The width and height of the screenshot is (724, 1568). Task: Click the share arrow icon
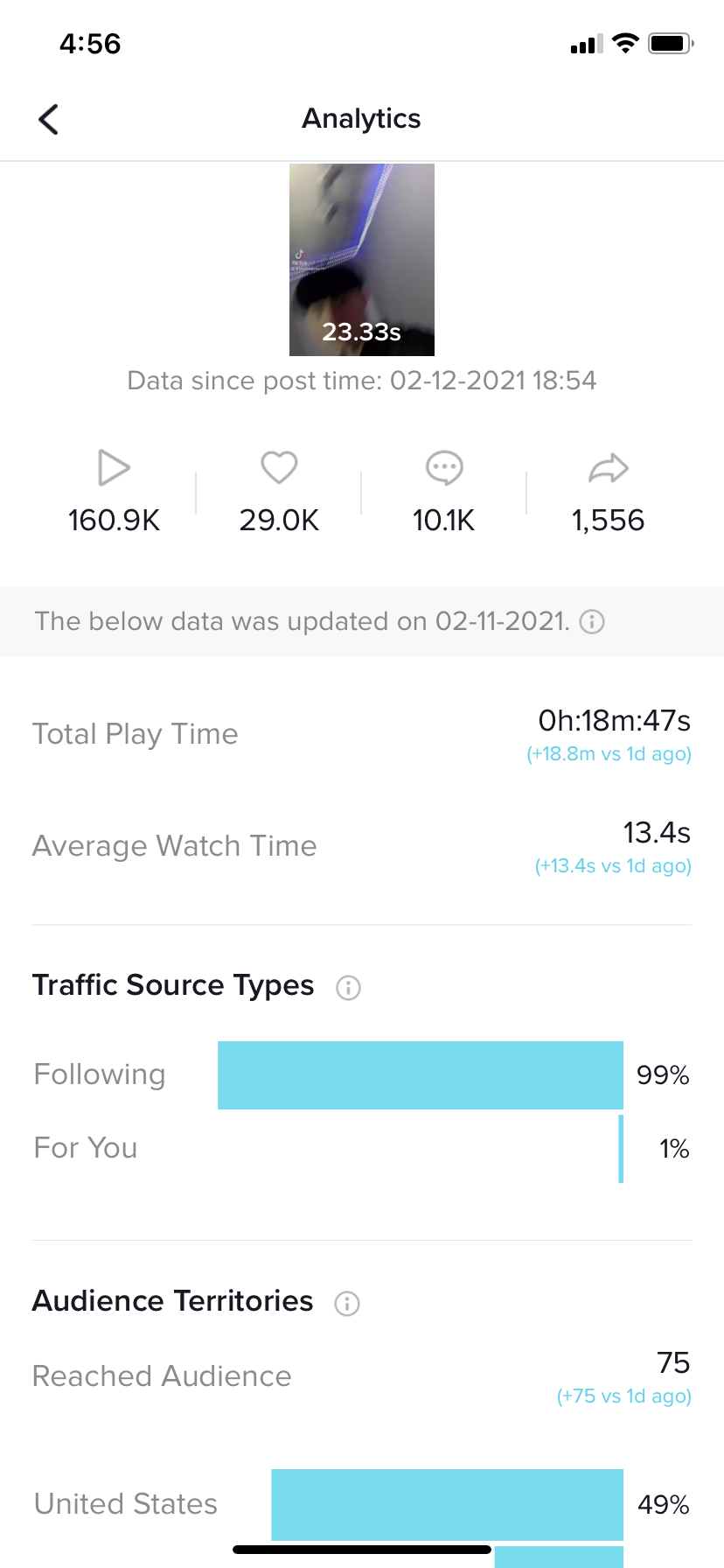(609, 467)
